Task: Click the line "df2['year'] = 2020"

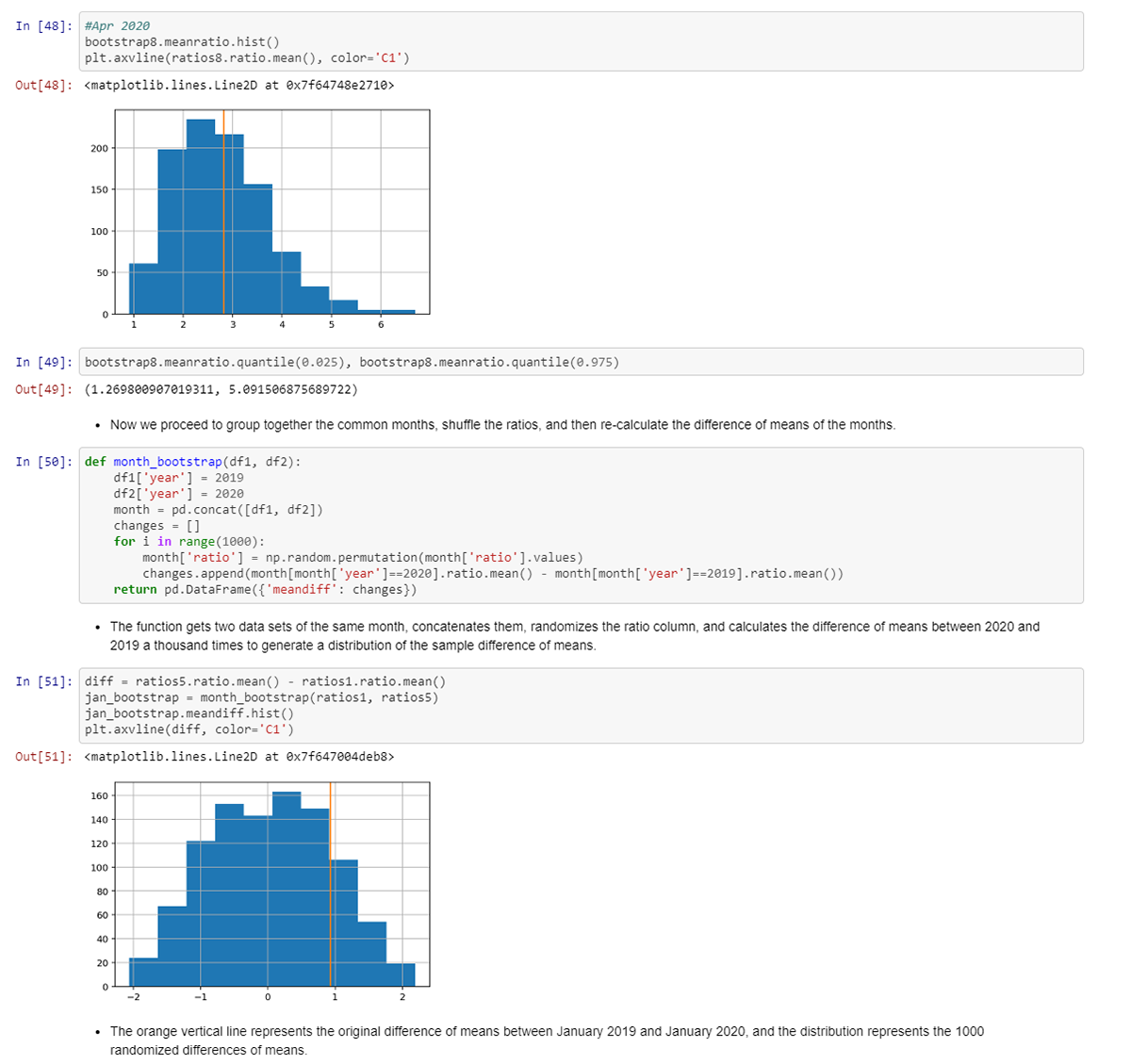Action: click(179, 494)
